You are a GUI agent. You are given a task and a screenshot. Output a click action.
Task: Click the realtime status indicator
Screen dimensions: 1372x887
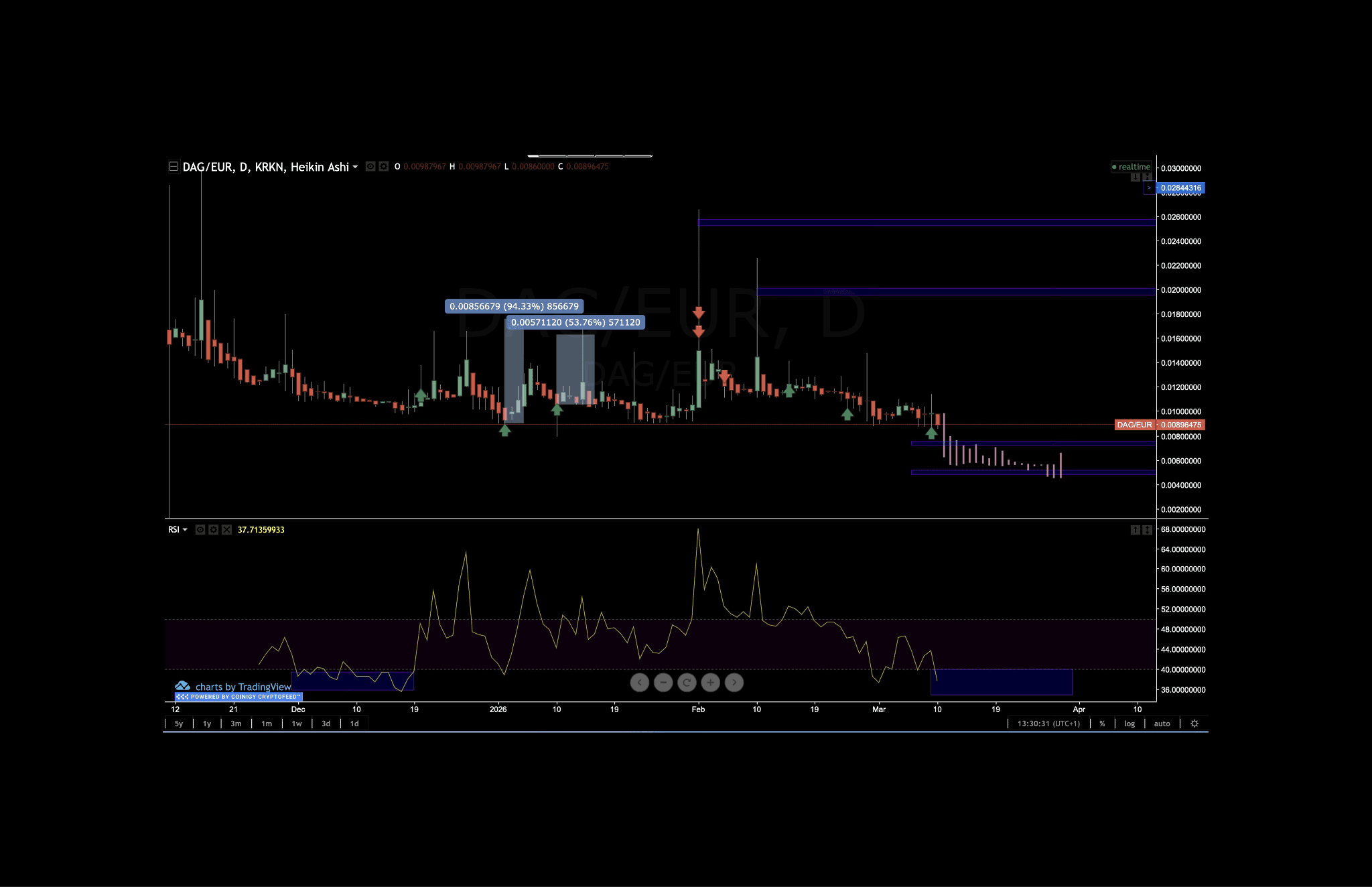coord(1131,167)
